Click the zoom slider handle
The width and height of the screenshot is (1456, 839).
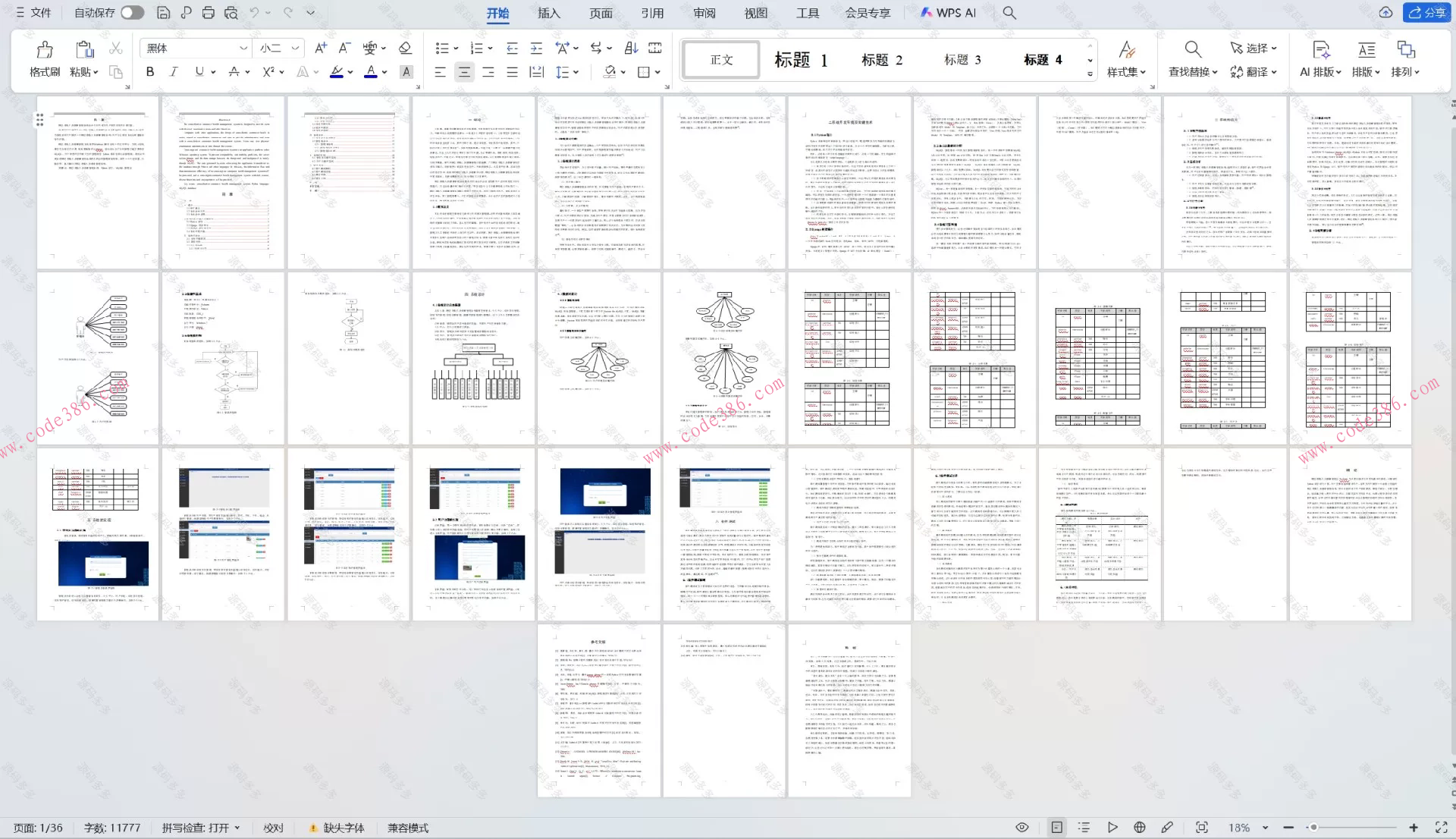pos(1313,828)
